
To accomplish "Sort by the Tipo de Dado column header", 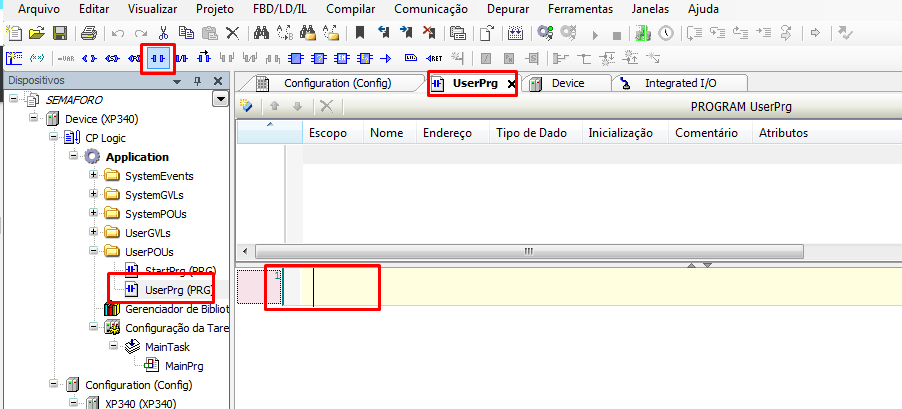I will click(530, 133).
